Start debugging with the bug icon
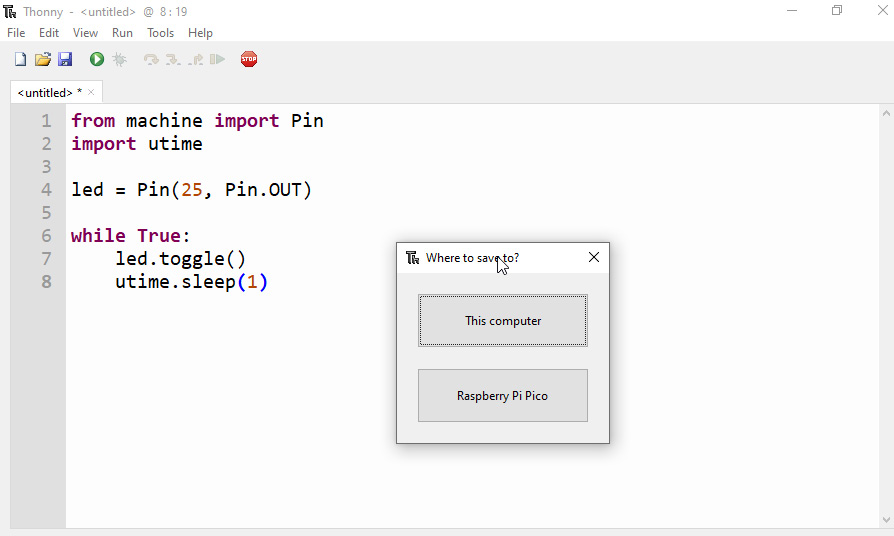Screen dimensions: 894x536 pyautogui.click(x=120, y=59)
